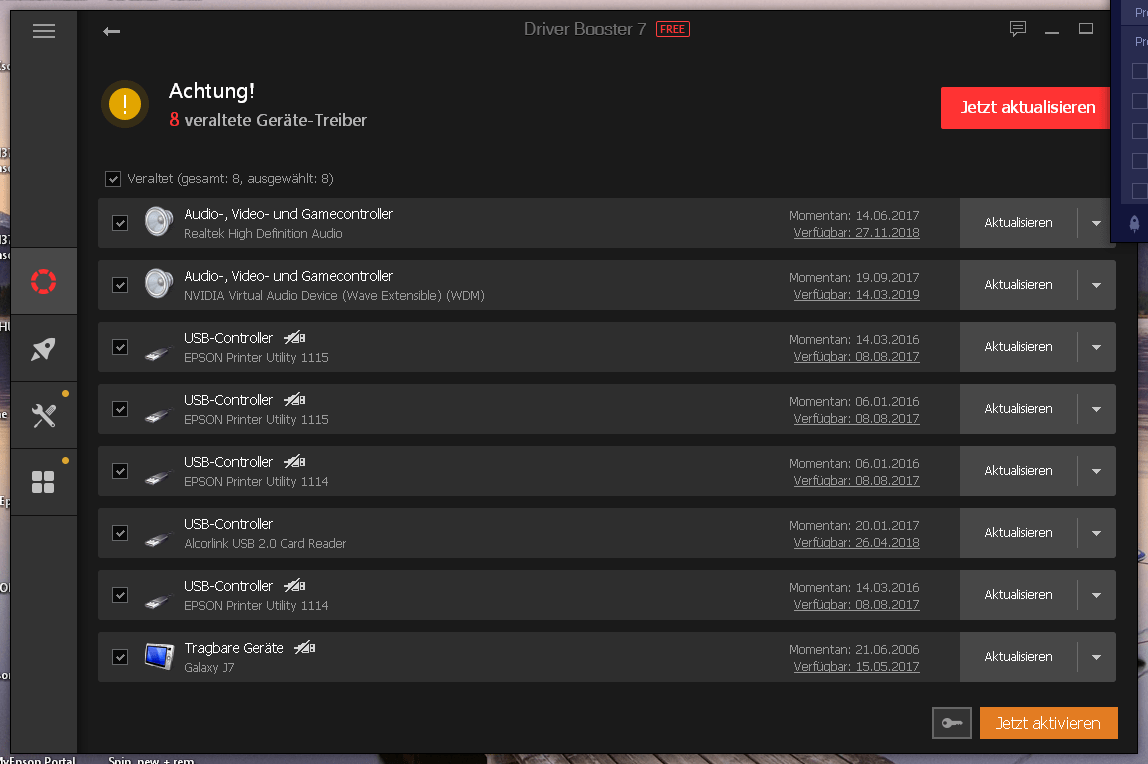Click Jetzt aktivieren orange button
Image resolution: width=1148 pixels, height=764 pixels.
(1048, 723)
